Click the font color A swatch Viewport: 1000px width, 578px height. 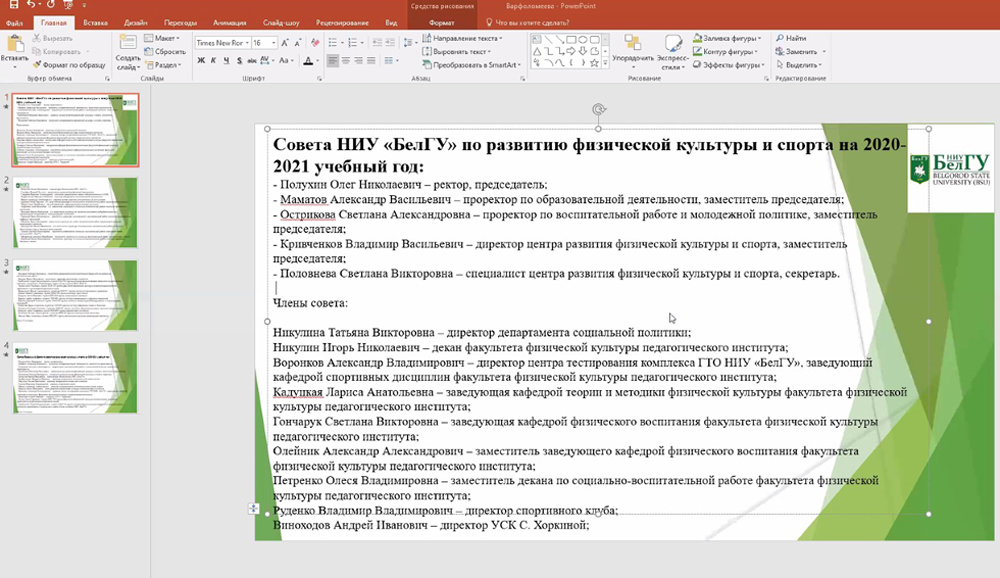tap(310, 60)
